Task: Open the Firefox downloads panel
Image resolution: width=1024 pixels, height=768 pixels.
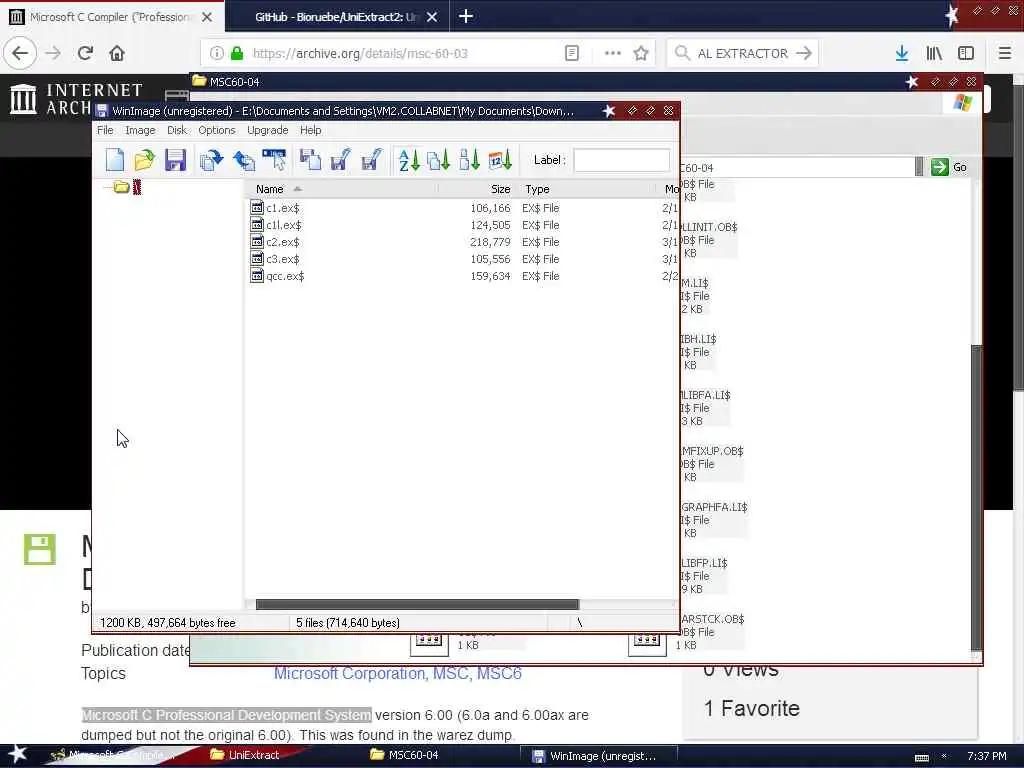Action: click(x=902, y=53)
